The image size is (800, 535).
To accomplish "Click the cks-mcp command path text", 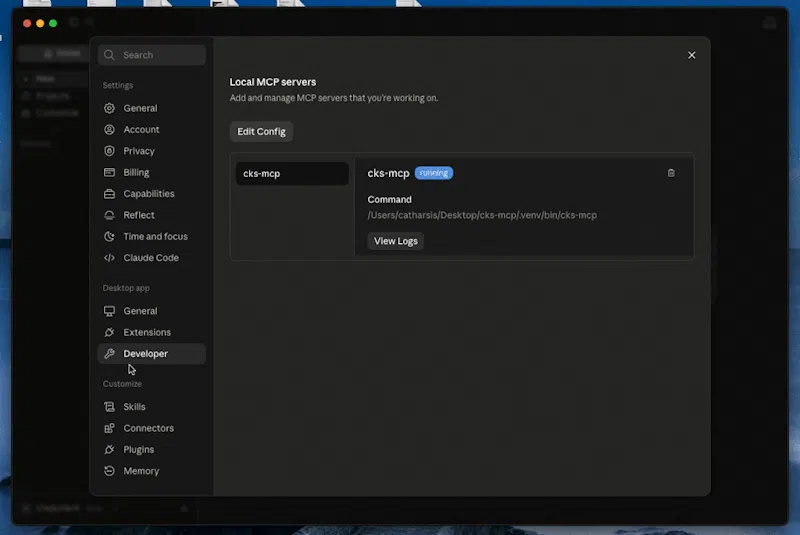I will (482, 215).
